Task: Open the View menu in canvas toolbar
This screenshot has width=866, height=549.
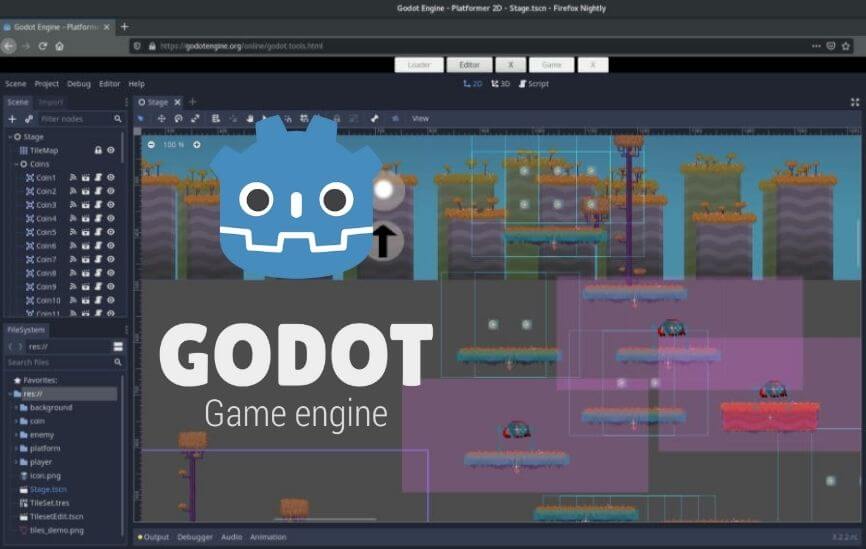Action: click(x=420, y=119)
